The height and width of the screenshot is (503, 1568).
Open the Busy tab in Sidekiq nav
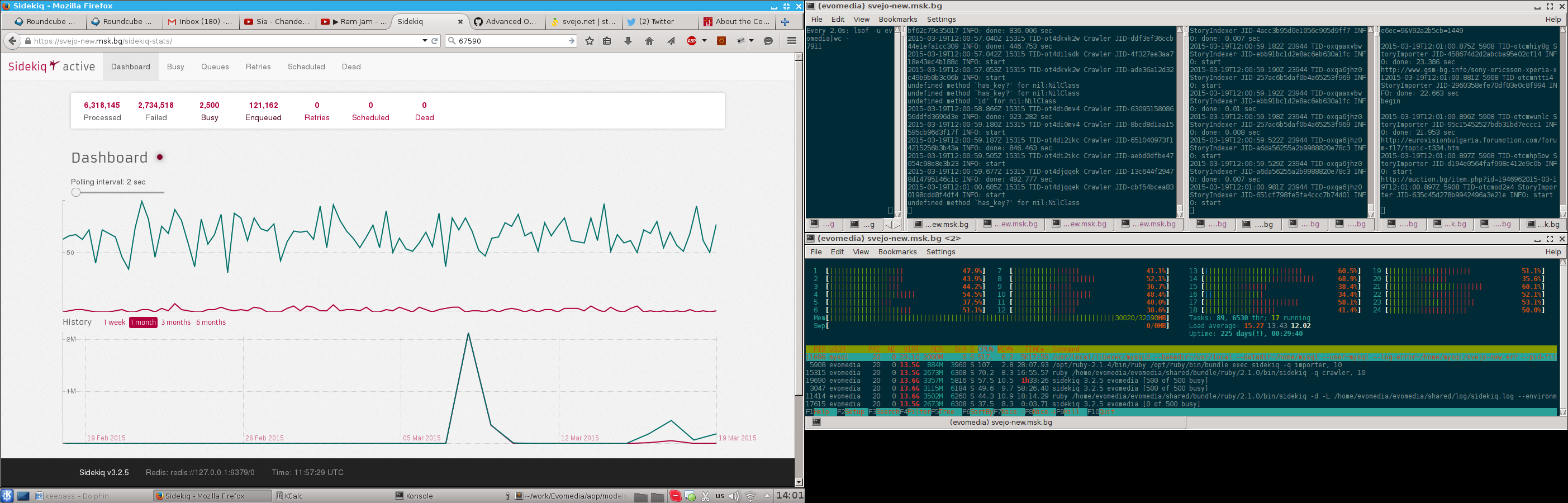point(175,67)
